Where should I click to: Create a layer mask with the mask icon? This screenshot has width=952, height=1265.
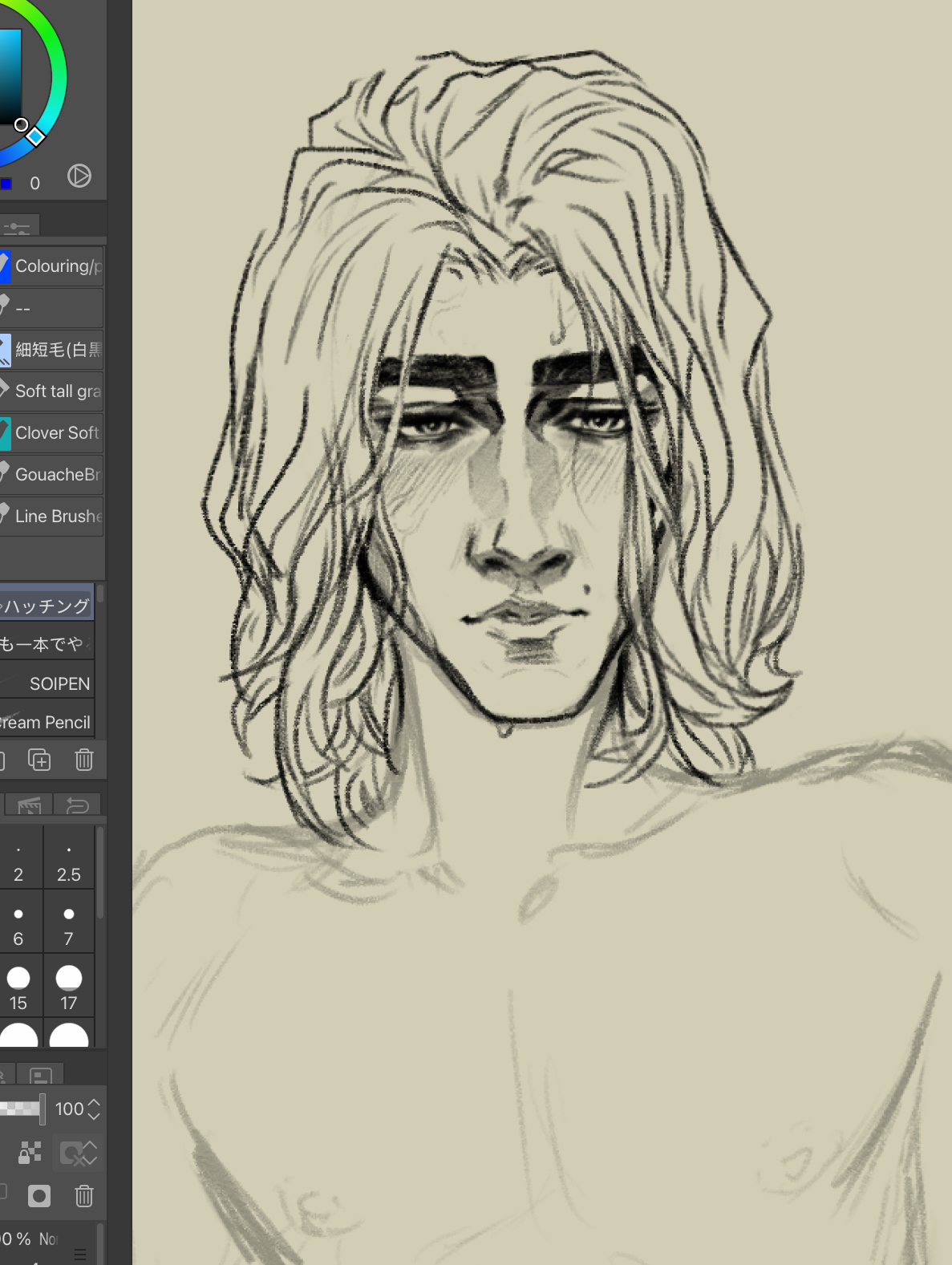coord(39,1196)
